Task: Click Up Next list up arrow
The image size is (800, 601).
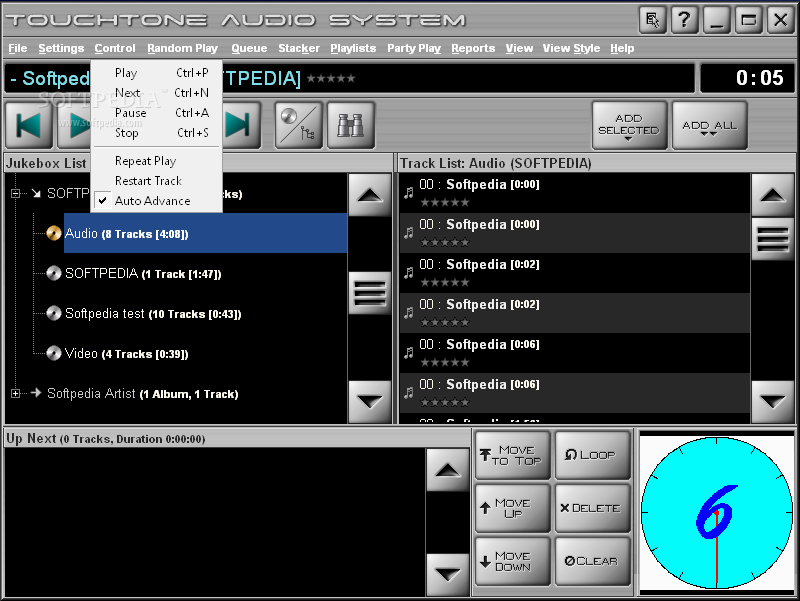Action: [x=447, y=470]
